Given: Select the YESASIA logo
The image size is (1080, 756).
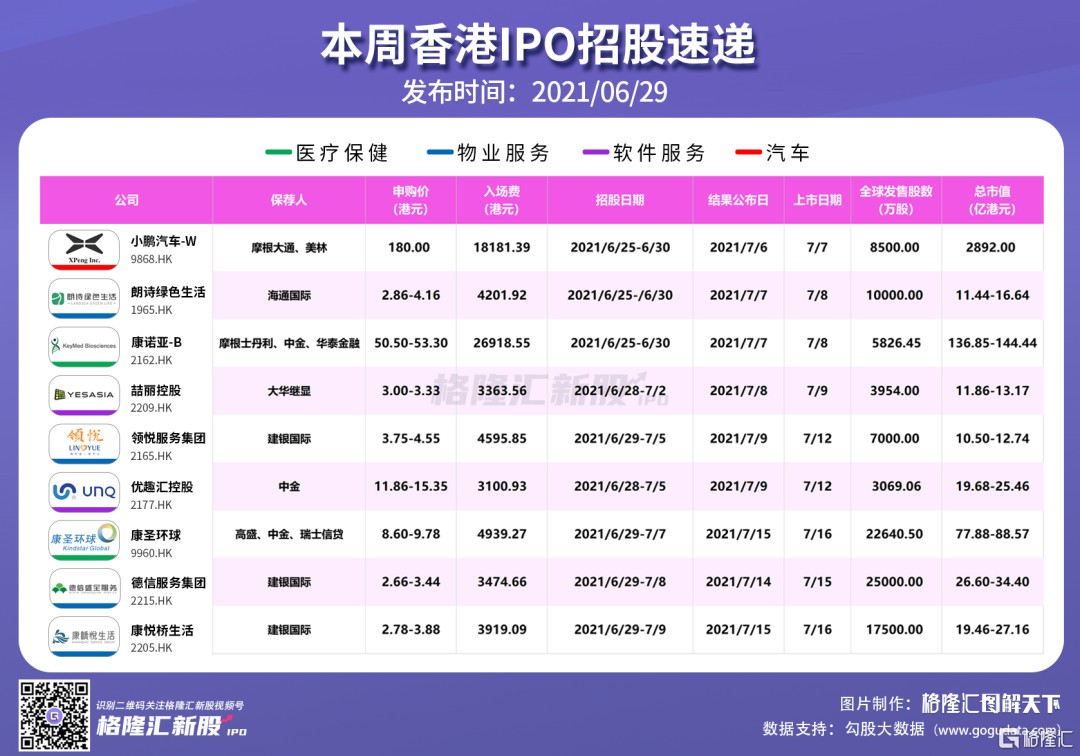Looking at the screenshot, I should (85, 392).
